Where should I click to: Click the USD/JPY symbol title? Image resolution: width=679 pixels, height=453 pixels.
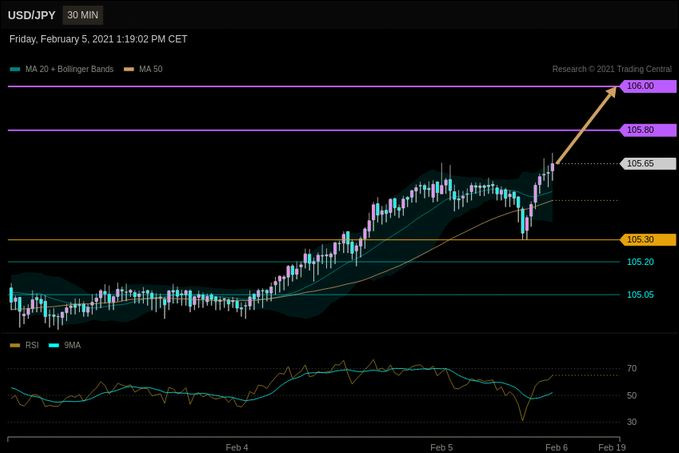[32, 15]
